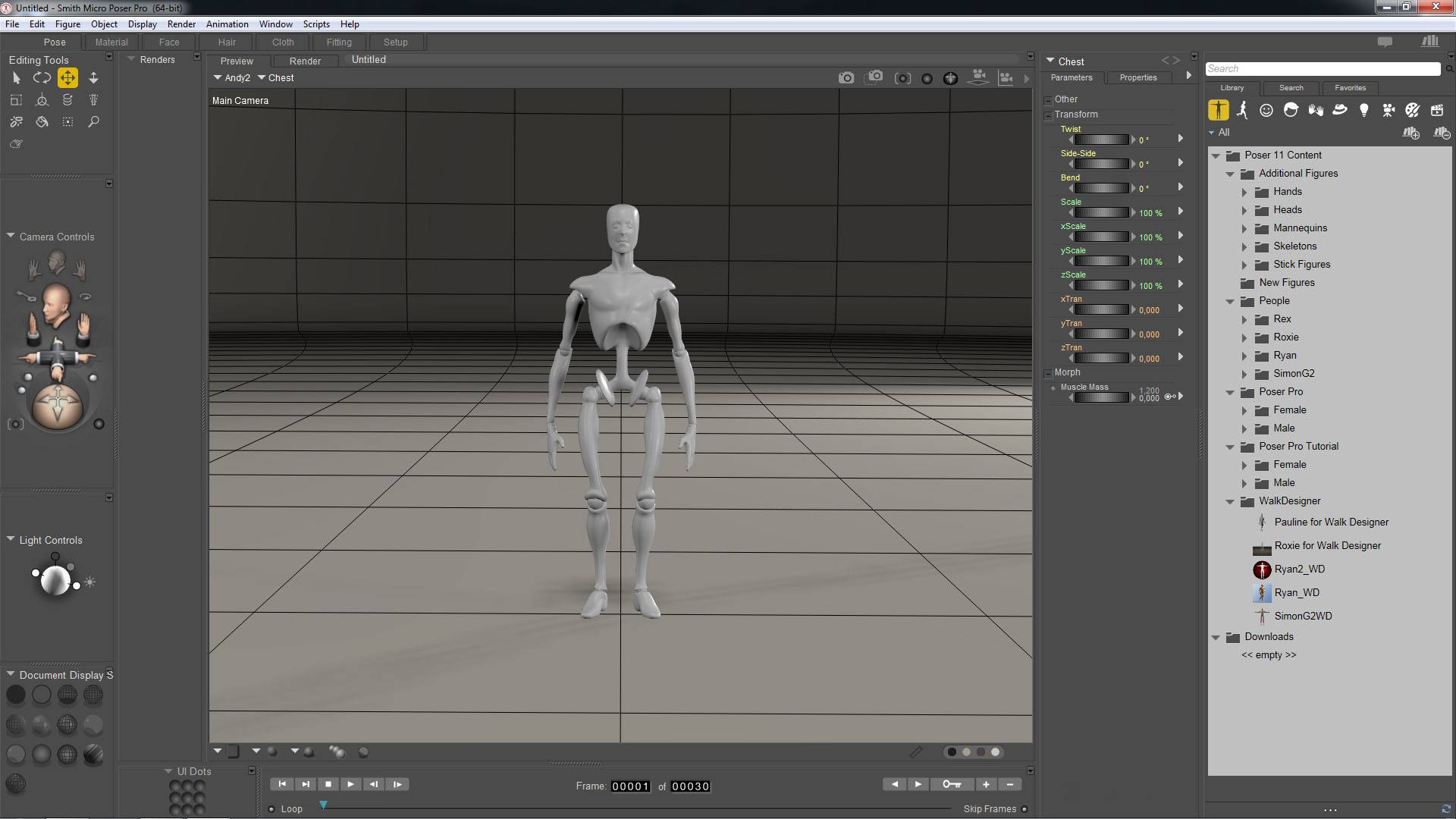Select the Translate In/Out tool
Viewport: 1456px width, 819px height.
(93, 77)
